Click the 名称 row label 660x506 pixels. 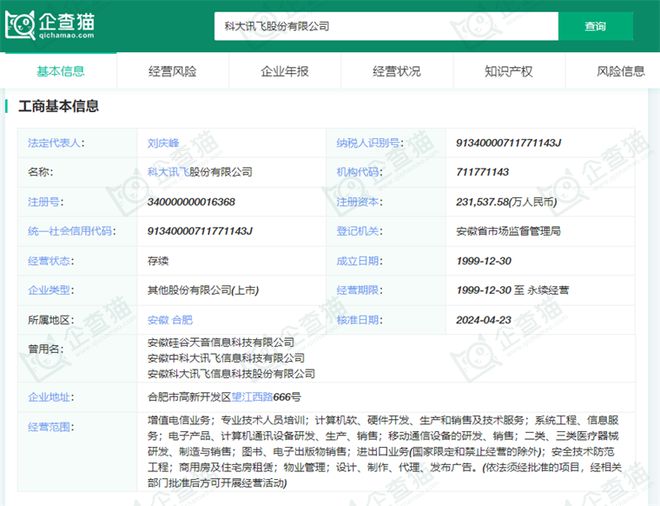pyautogui.click(x=40, y=172)
